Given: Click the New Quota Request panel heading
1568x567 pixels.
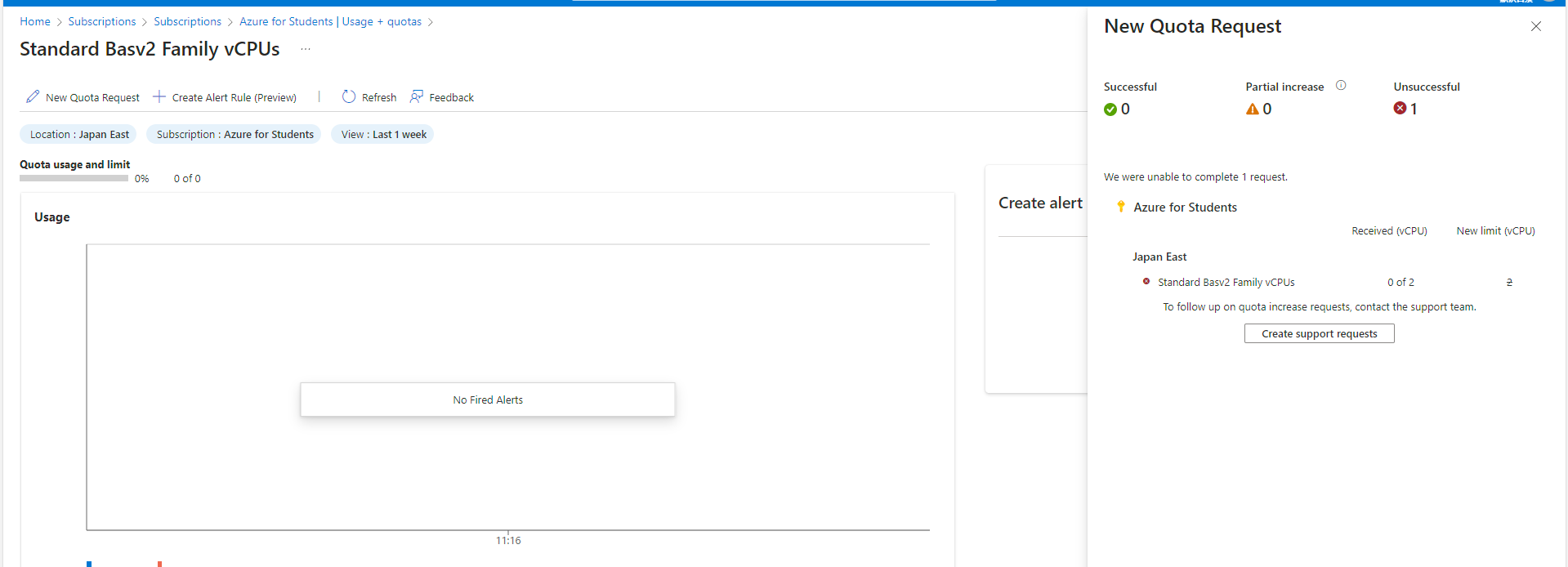Looking at the screenshot, I should [1192, 26].
